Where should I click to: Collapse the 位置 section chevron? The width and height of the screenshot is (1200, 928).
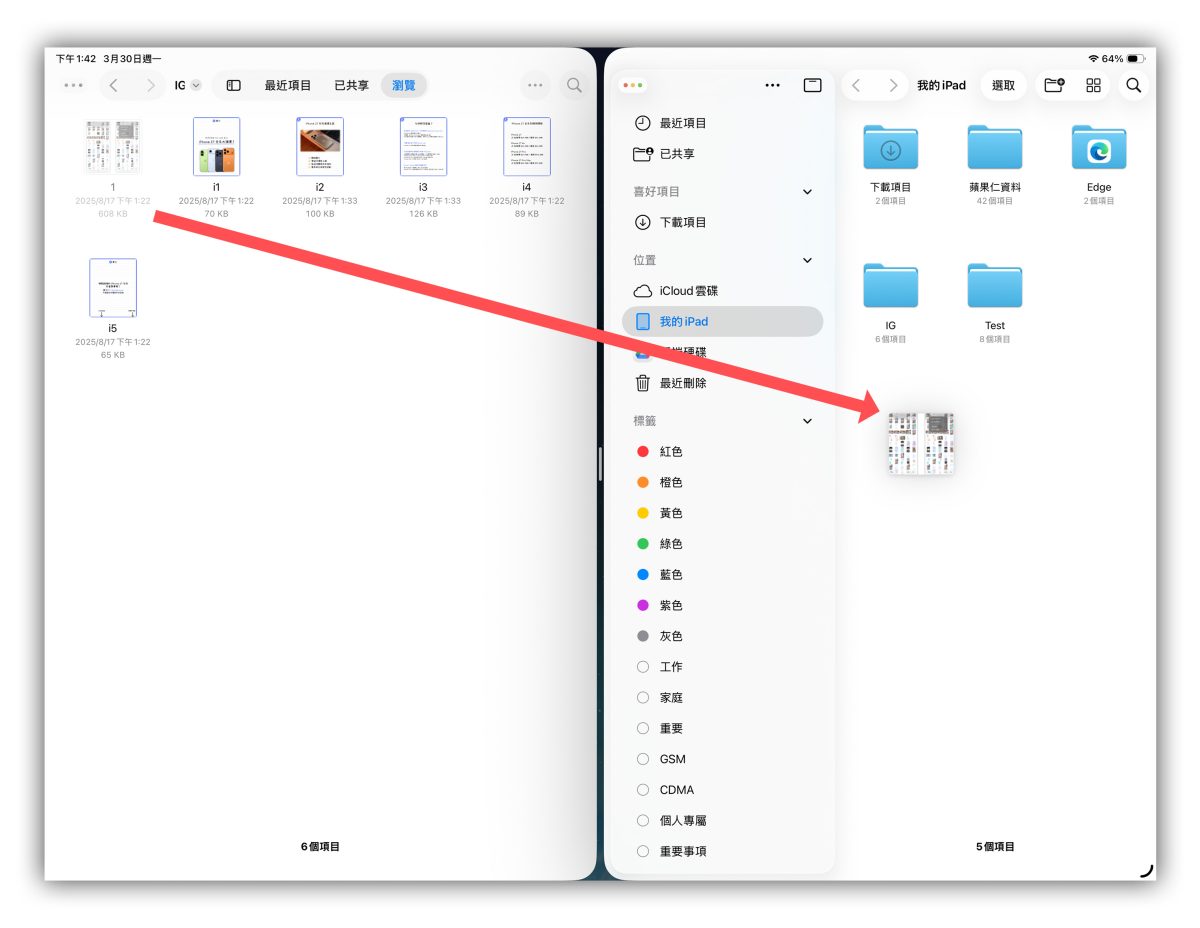[807, 260]
